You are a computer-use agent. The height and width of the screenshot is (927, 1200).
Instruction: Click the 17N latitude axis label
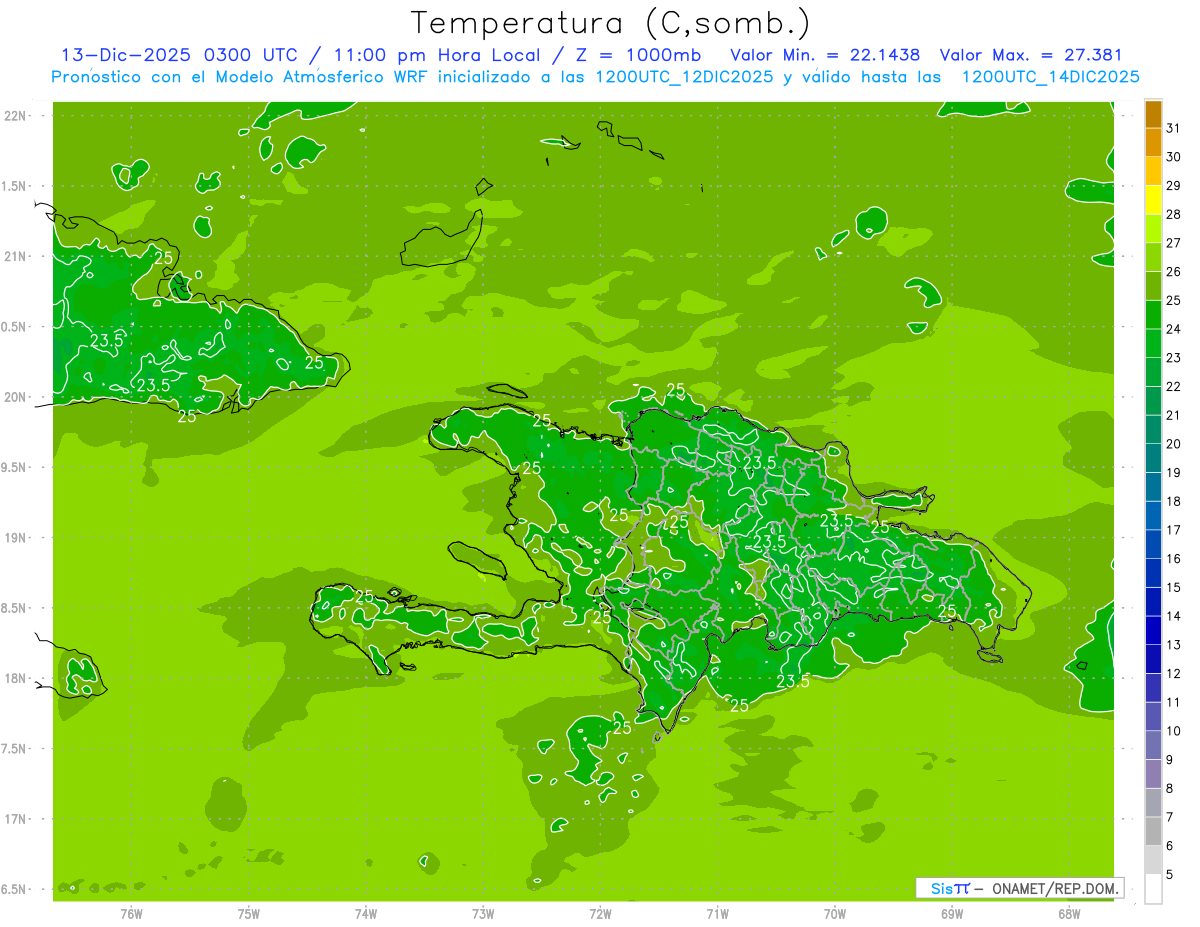(16, 819)
